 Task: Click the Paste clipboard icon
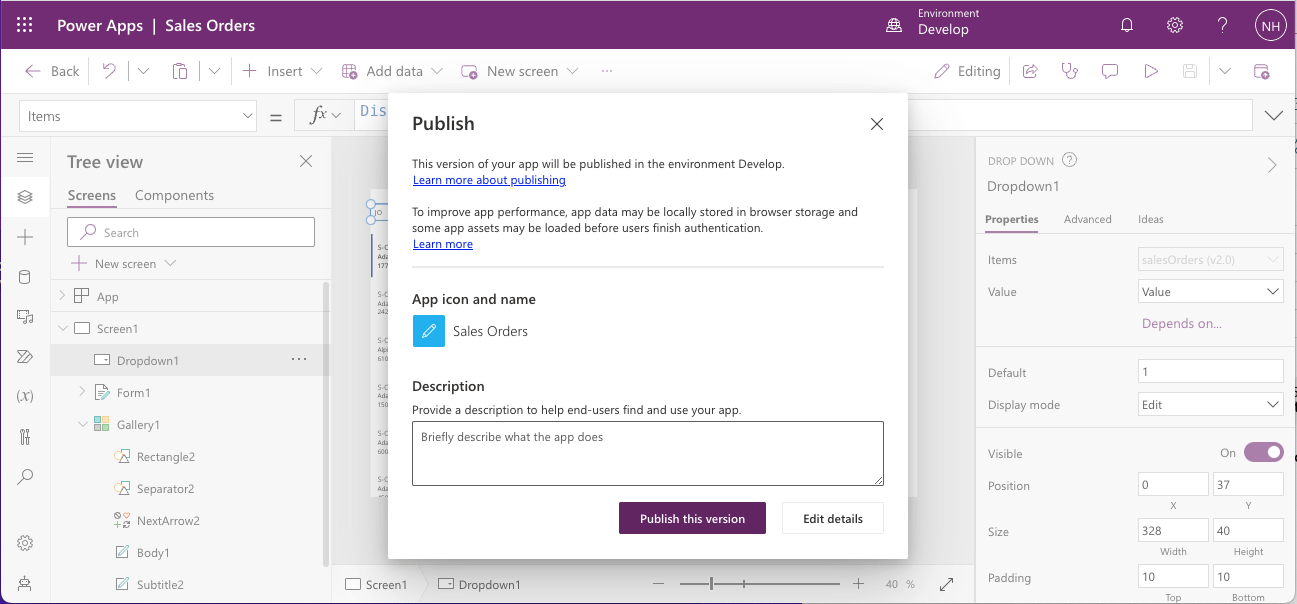(180, 71)
